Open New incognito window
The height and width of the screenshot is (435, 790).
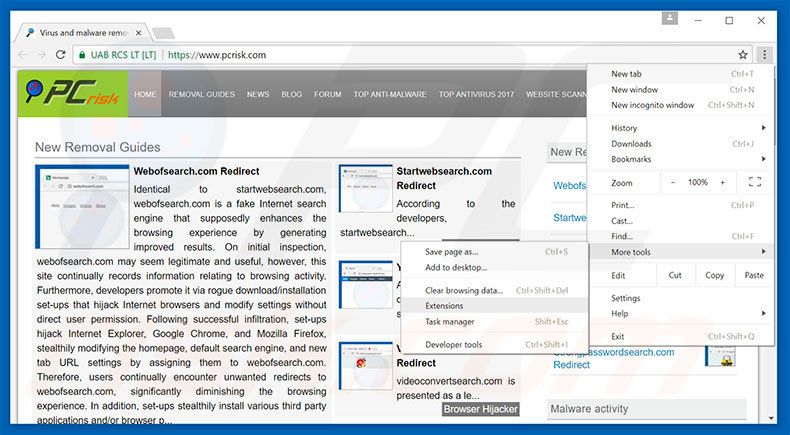680,105
